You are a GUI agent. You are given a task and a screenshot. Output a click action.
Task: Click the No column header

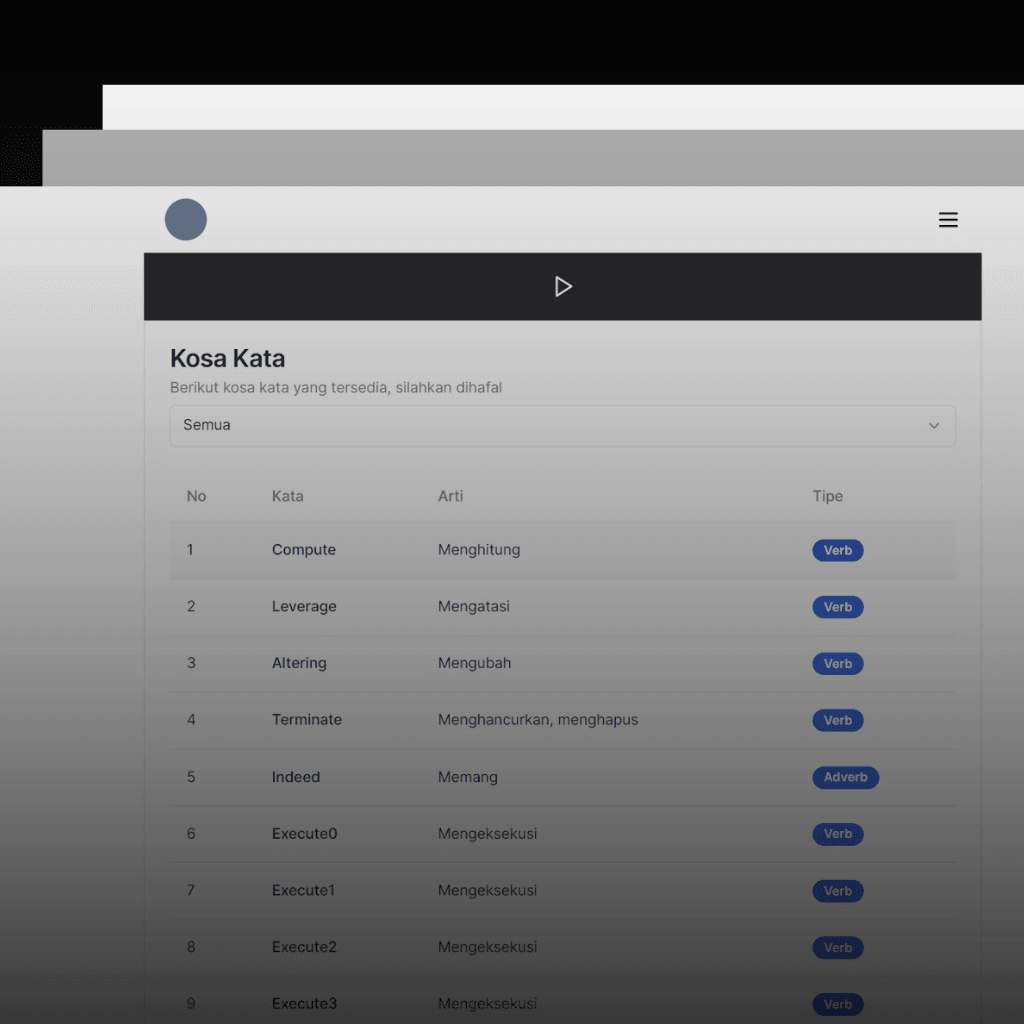196,496
